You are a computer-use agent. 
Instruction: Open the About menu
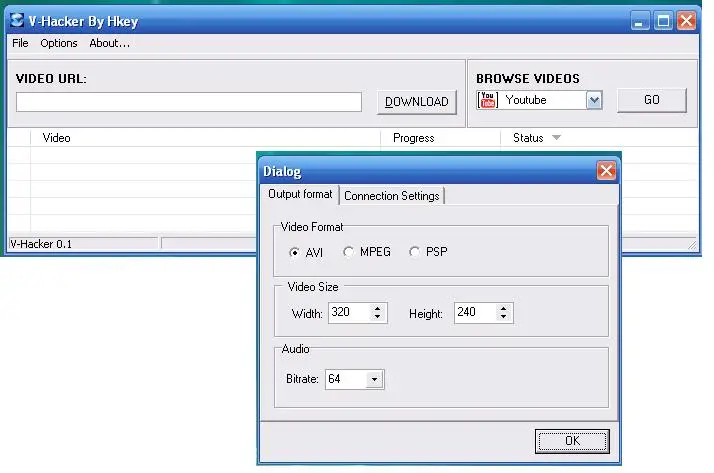coord(109,43)
